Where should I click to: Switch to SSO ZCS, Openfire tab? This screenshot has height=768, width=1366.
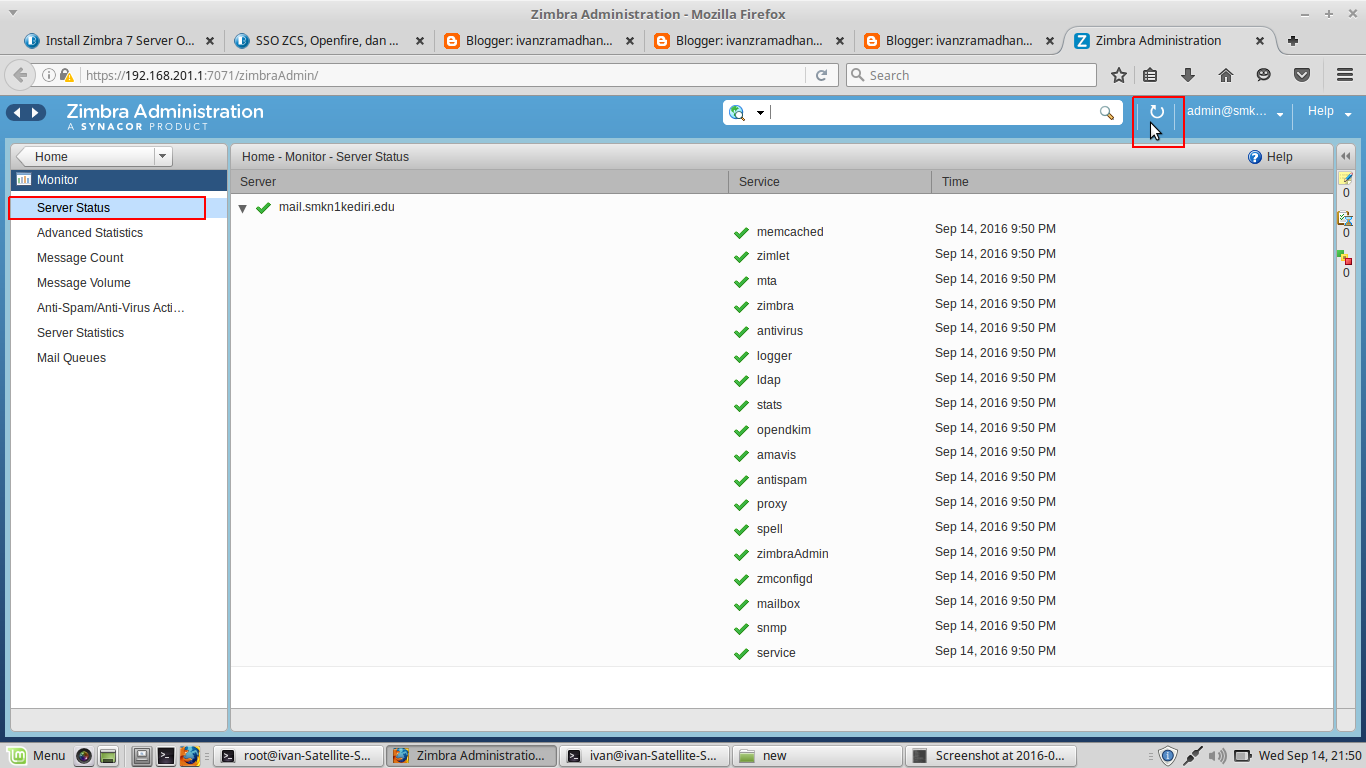click(330, 41)
